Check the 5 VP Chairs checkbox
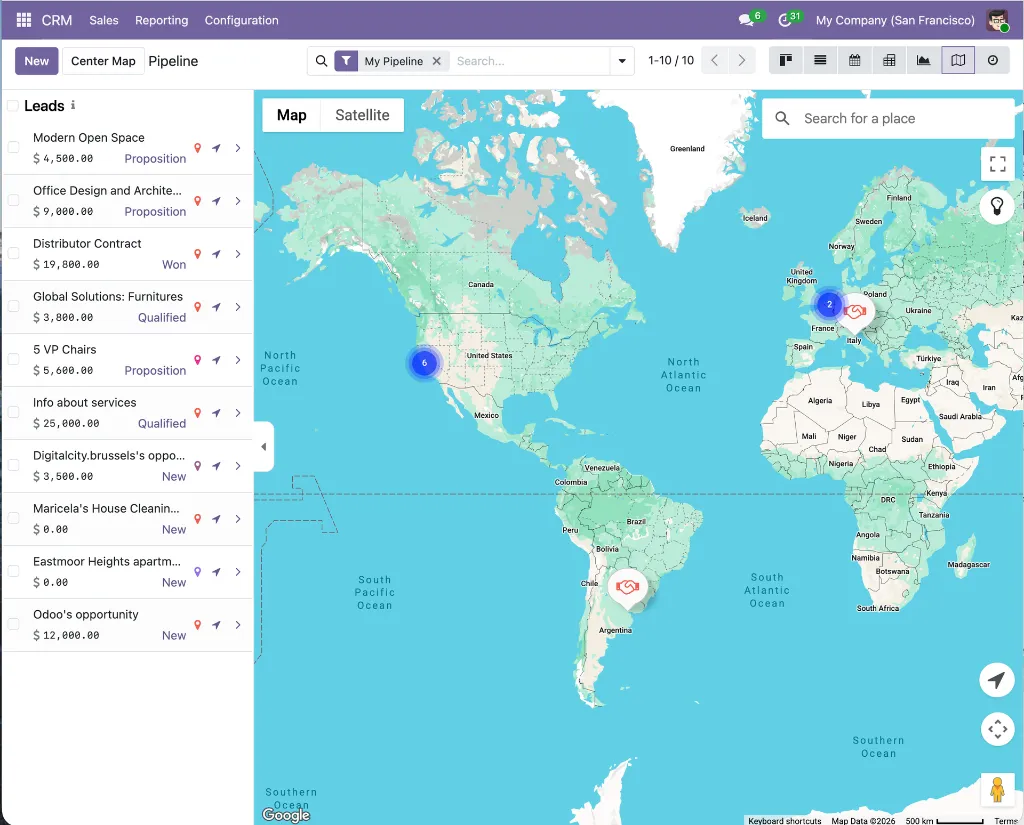 pos(13,359)
